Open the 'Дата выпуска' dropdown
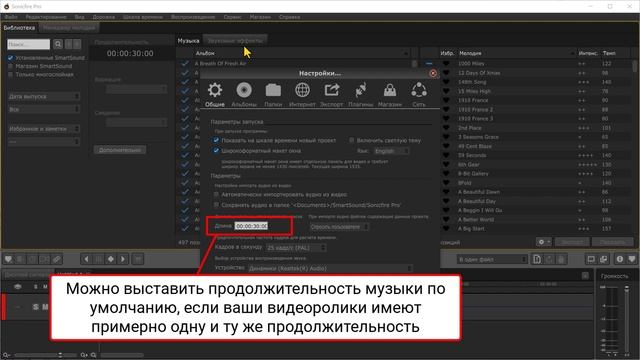The height and width of the screenshot is (360, 640). coord(44,96)
